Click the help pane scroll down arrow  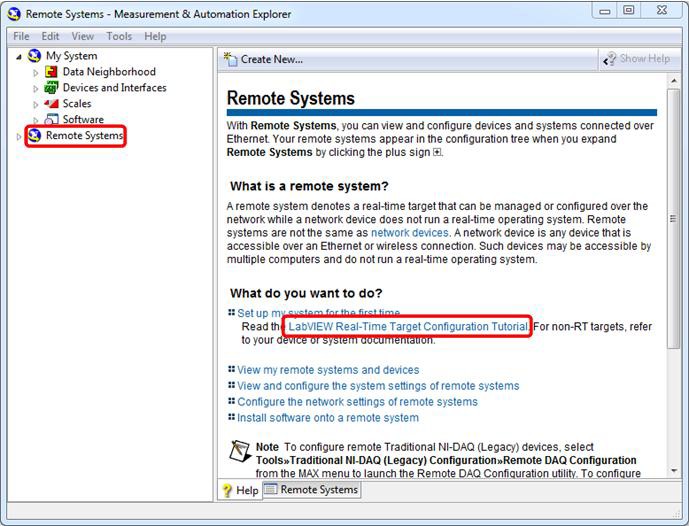point(674,471)
